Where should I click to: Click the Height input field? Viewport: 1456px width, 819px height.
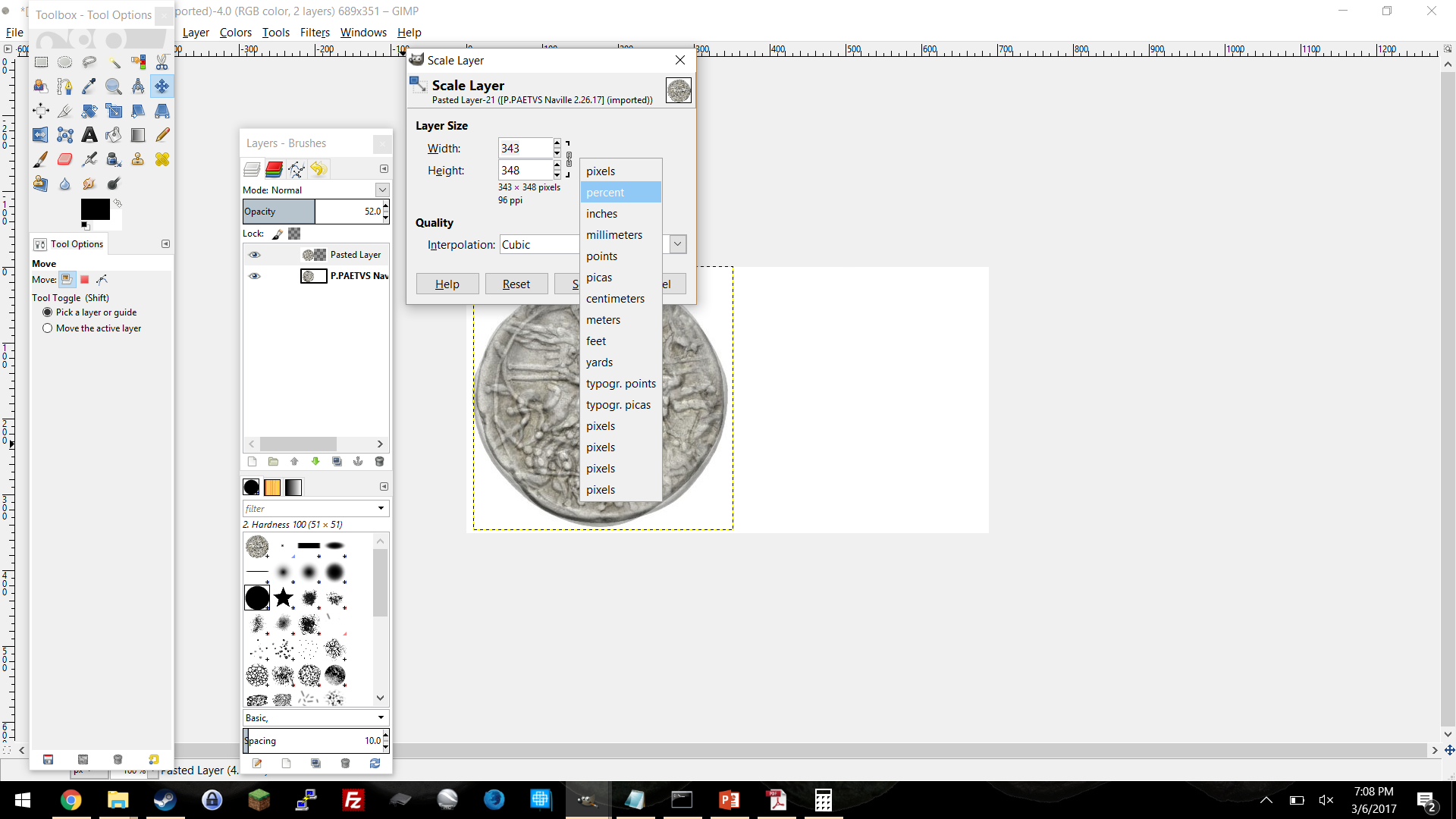pyautogui.click(x=525, y=171)
